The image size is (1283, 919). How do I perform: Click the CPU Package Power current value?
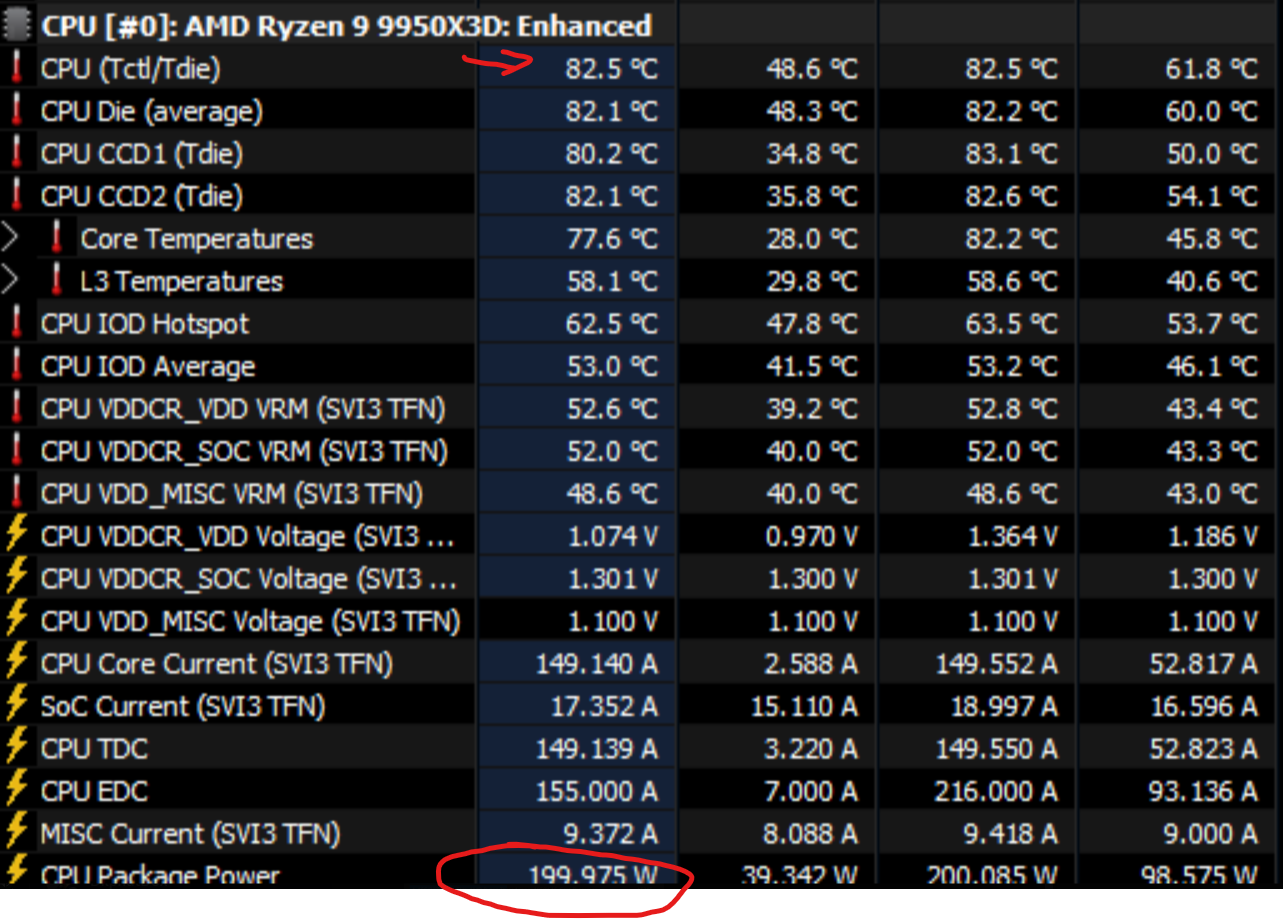pos(594,875)
